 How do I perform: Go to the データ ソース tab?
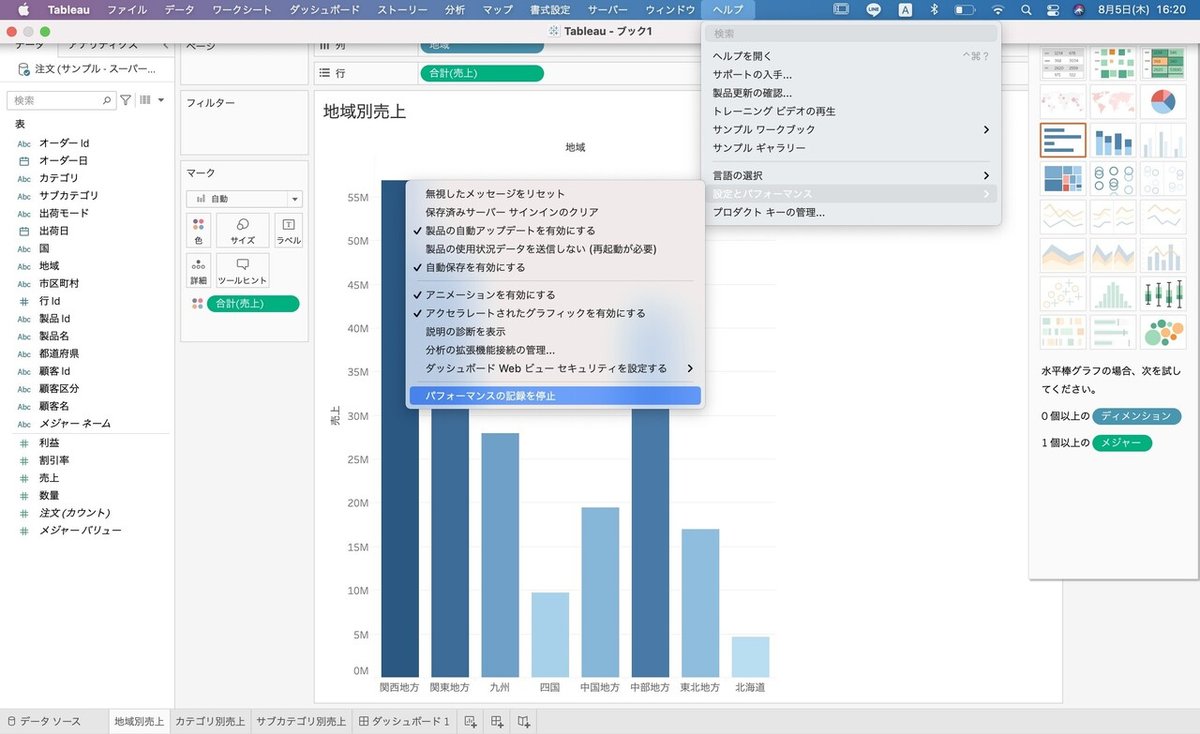pyautogui.click(x=52, y=721)
